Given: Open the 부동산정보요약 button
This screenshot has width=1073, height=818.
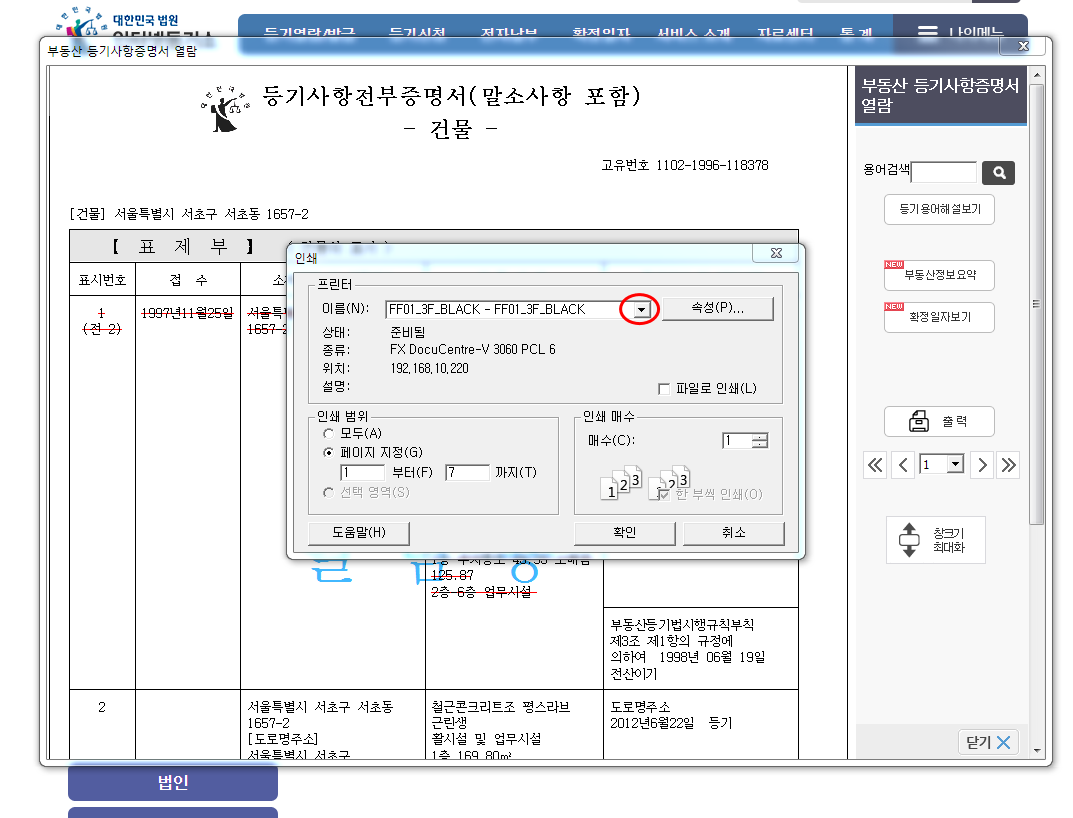Looking at the screenshot, I should 939,275.
